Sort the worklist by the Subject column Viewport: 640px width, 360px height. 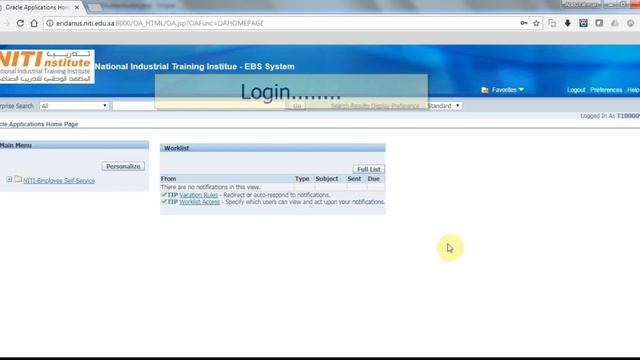327,179
